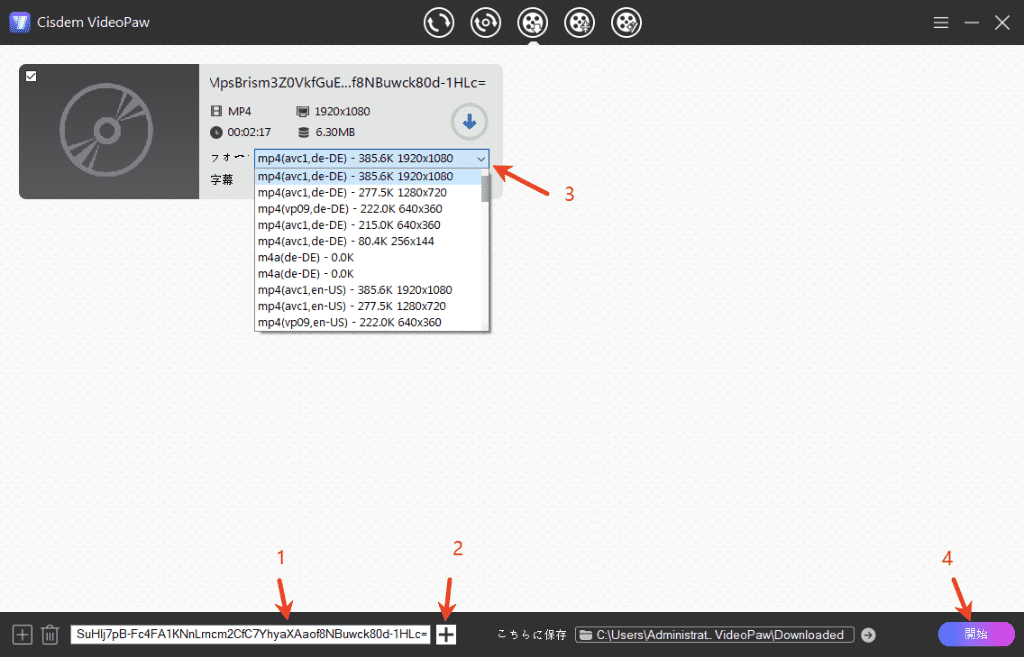1024x657 pixels.
Task: Open the hamburger menu in title bar
Action: tap(940, 22)
